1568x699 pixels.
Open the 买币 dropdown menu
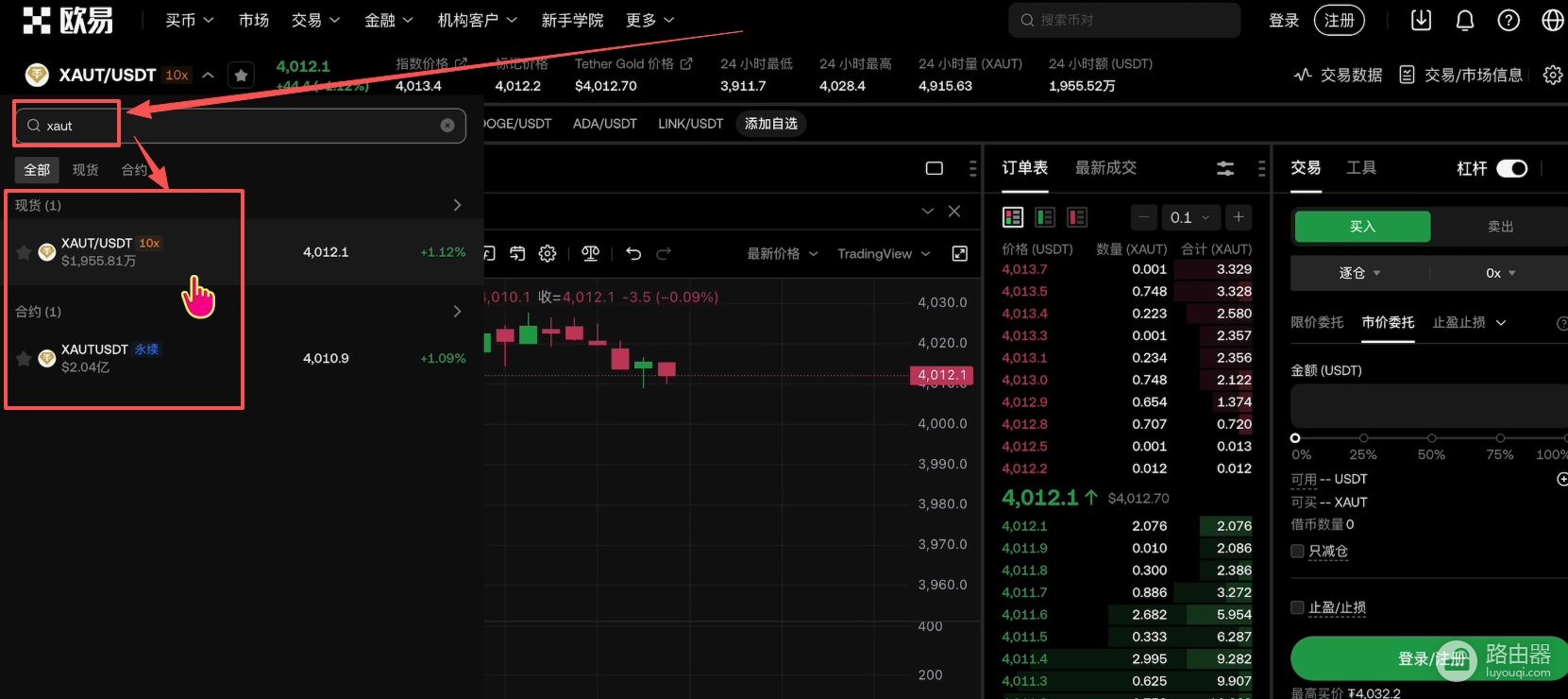[x=190, y=20]
